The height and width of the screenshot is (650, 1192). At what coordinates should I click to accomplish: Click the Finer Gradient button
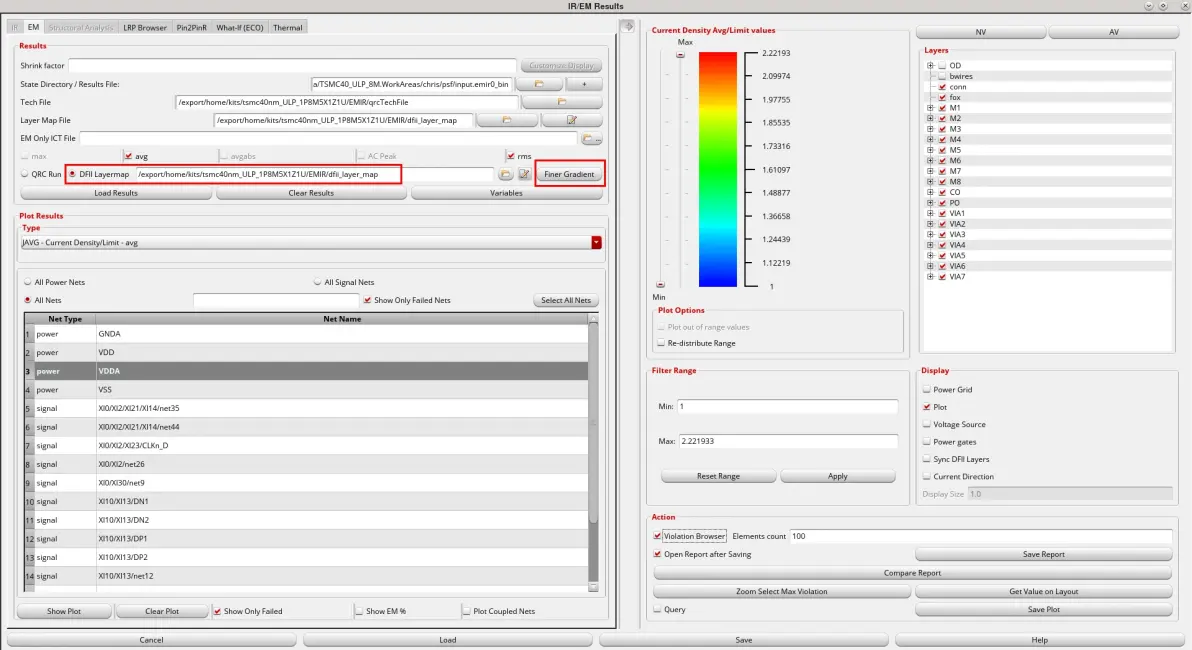coord(569,174)
